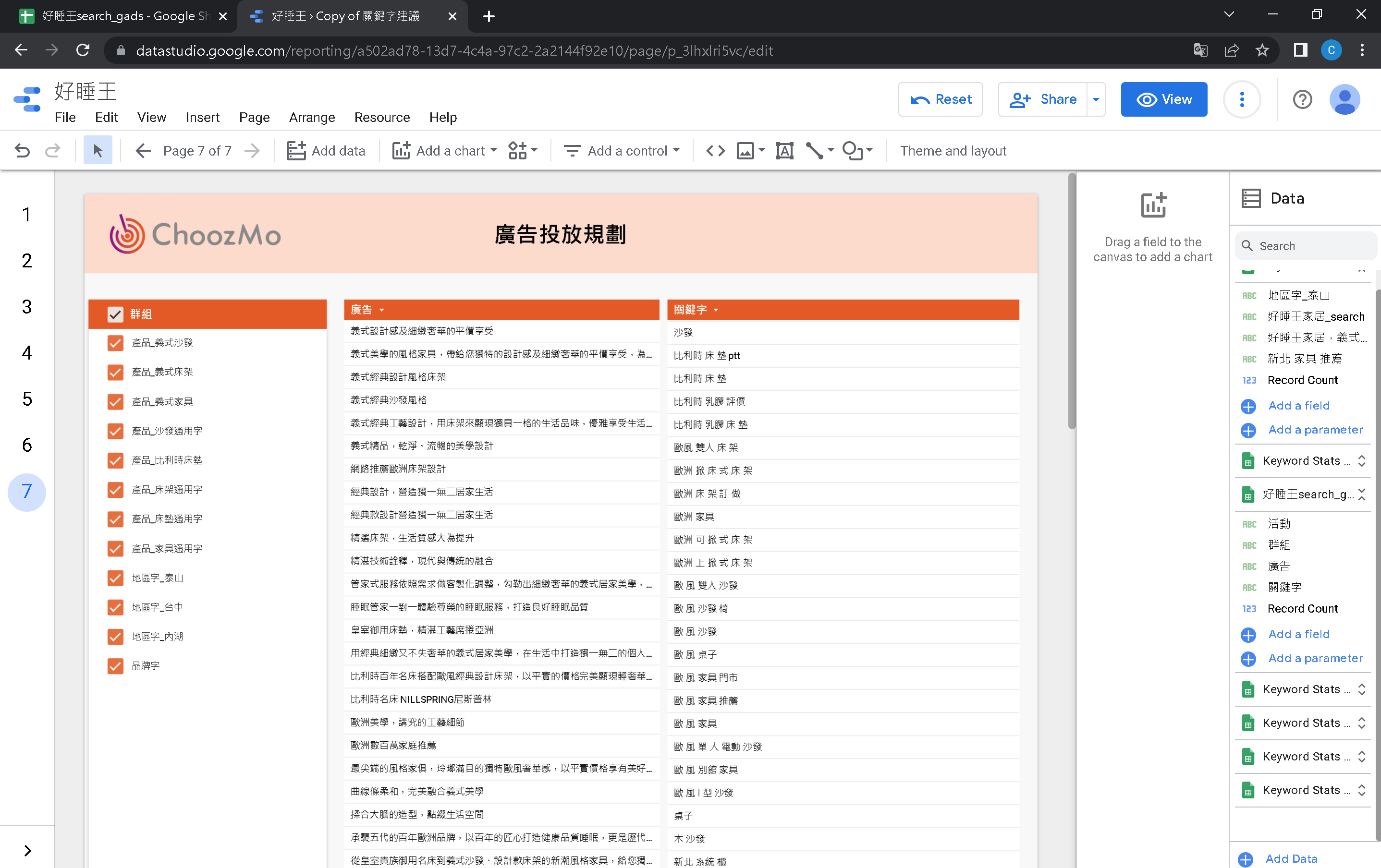Screen dimensions: 1381x868
Task: Open the Add a control dropdown
Action: tap(622, 151)
